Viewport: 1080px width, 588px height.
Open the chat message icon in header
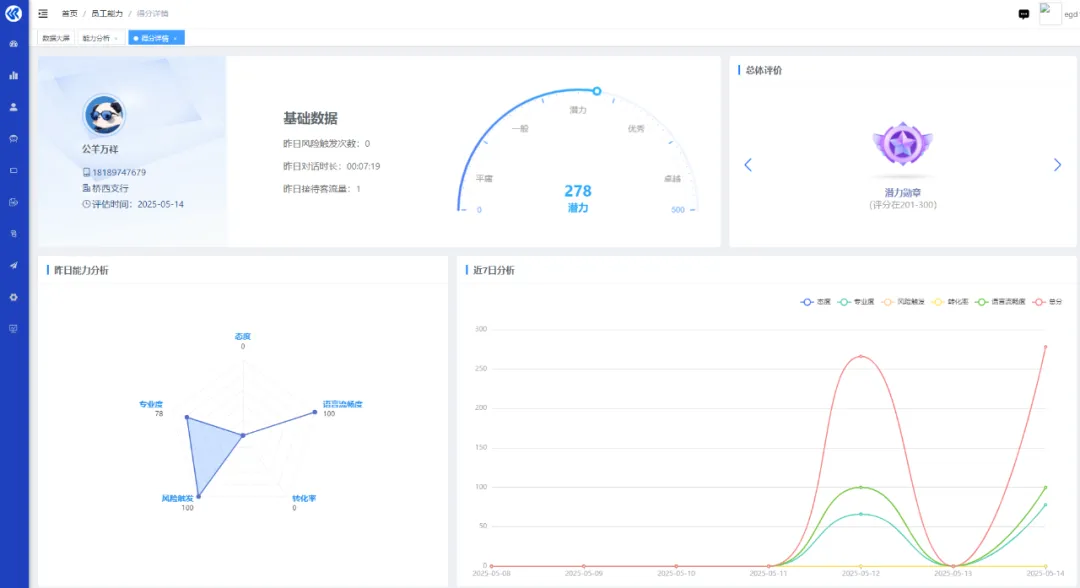point(1024,14)
